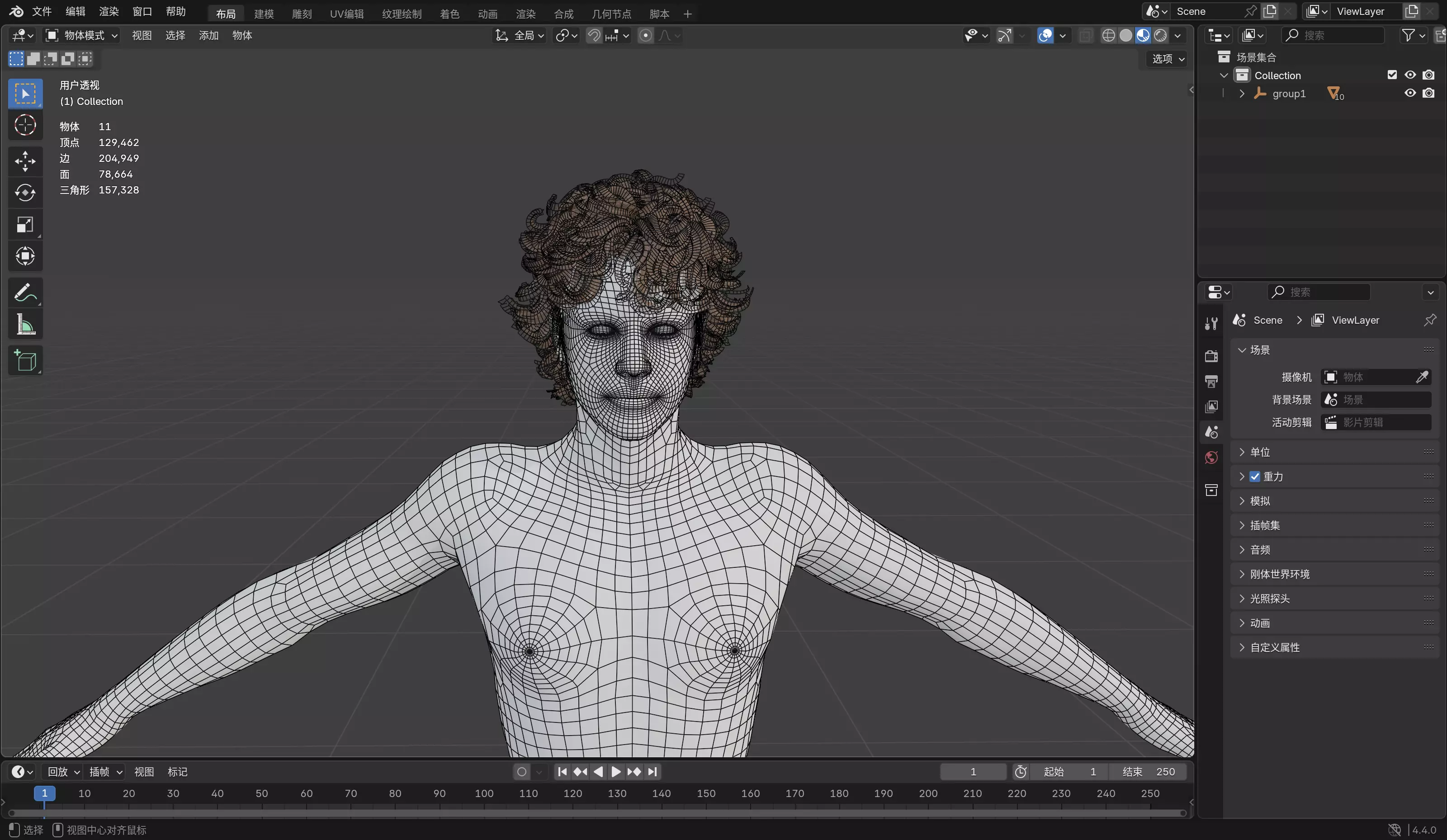1447x840 pixels.
Task: Jump to the previous keyframe
Action: click(x=581, y=772)
